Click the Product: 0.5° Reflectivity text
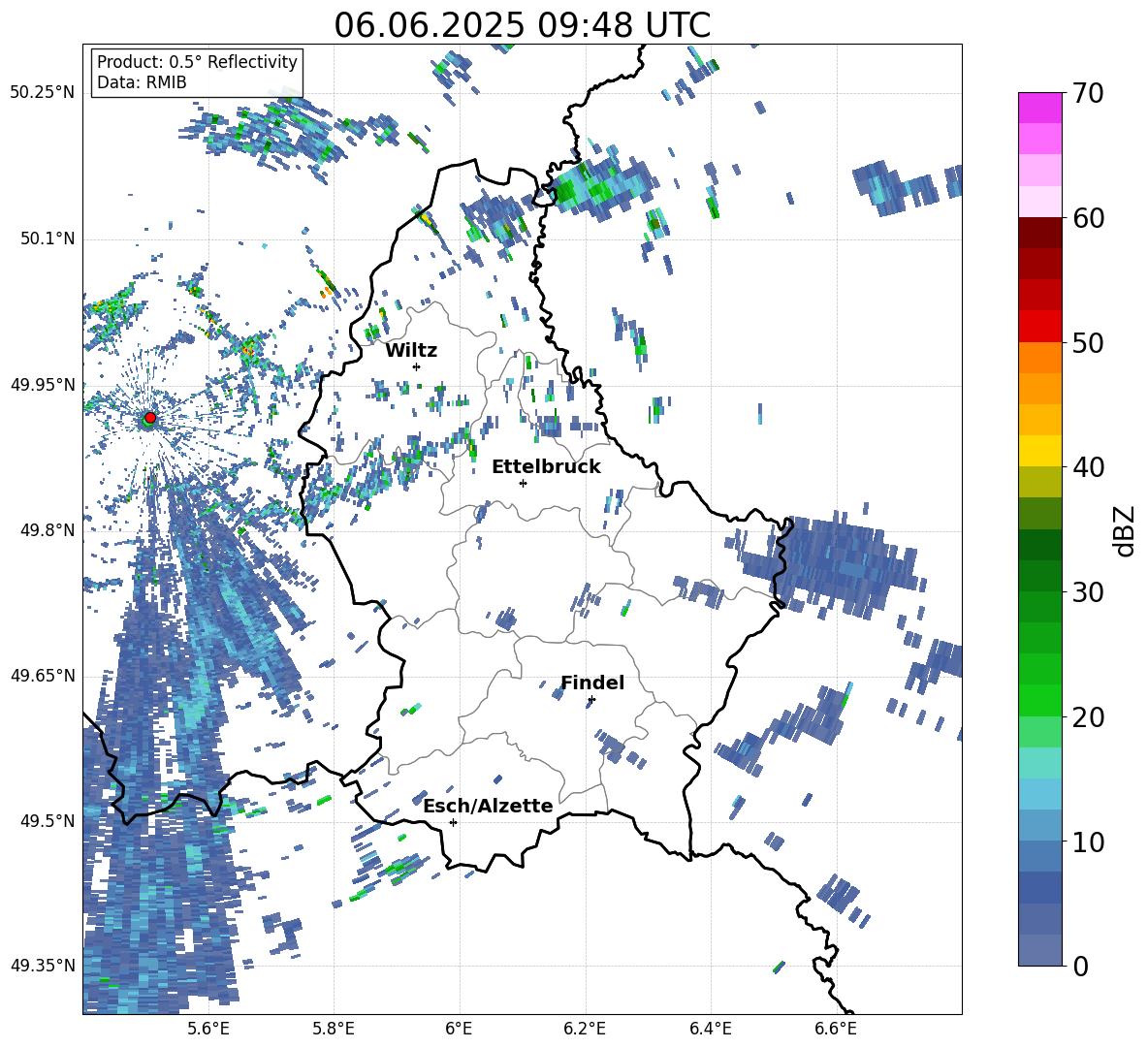The width and height of the screenshot is (1148, 1048). pos(197,62)
